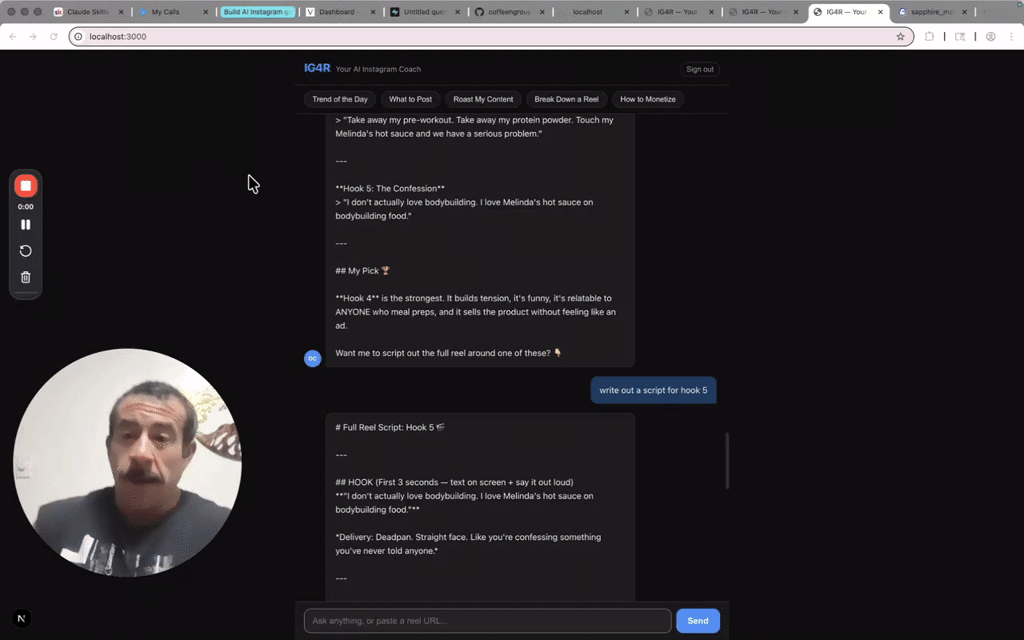Click the IG4R logo
Screen dimensions: 1024x640
tap(315, 69)
